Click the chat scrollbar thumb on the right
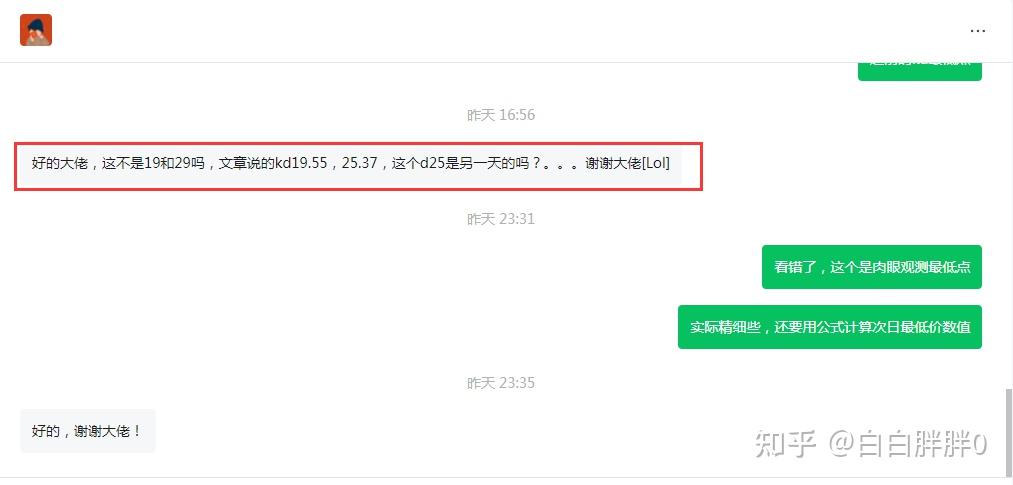 click(x=1008, y=431)
